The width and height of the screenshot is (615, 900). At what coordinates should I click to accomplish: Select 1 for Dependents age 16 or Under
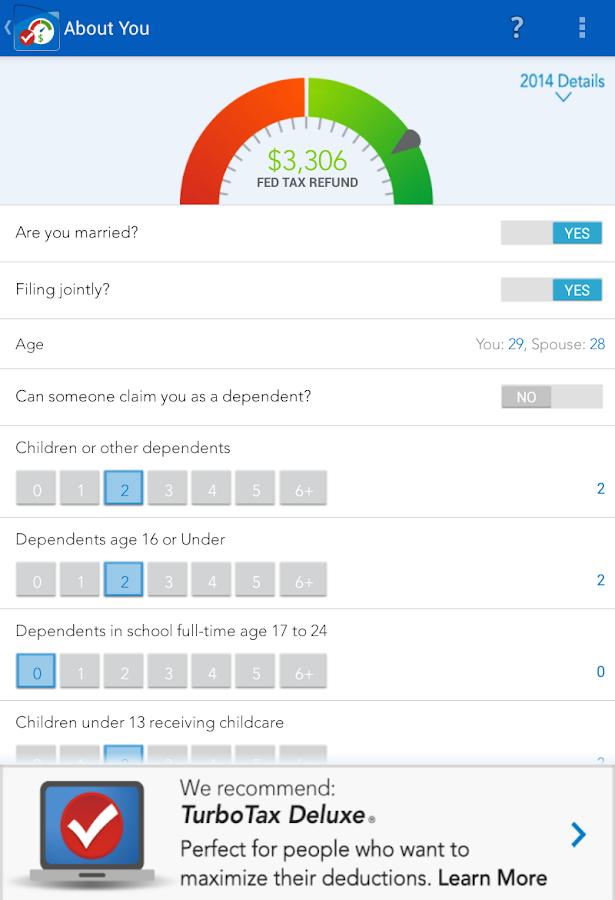[x=80, y=581]
